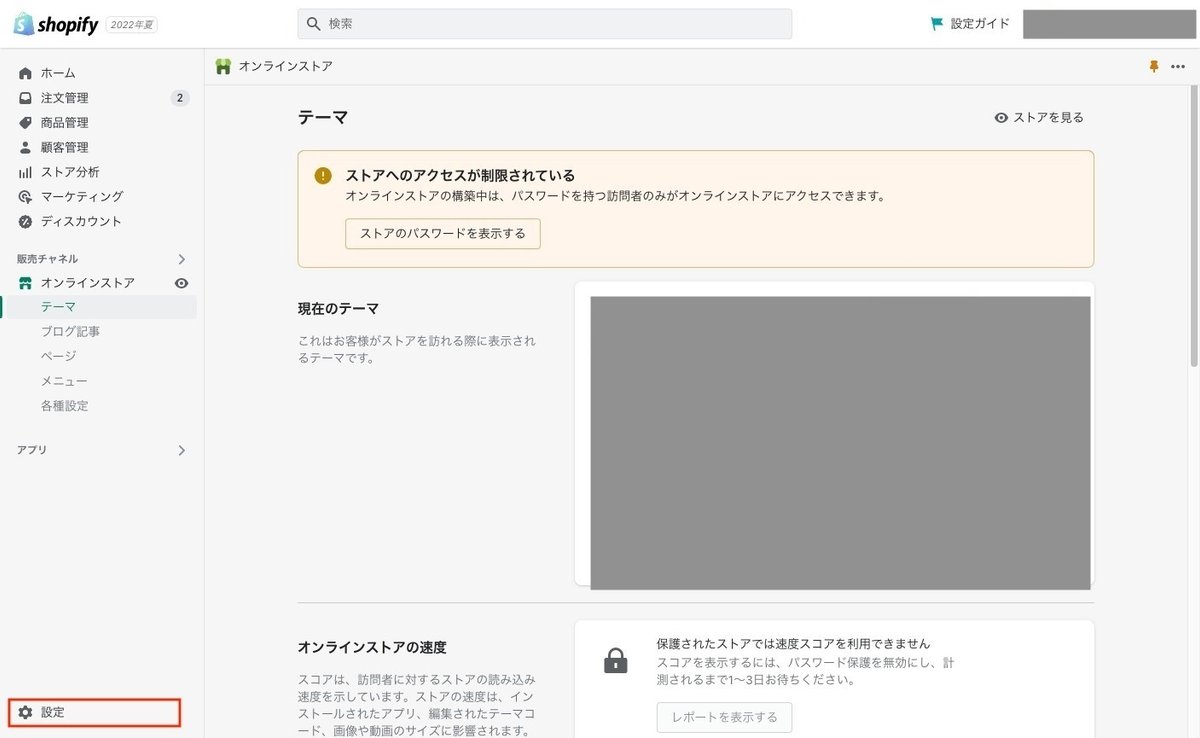Click the eye icon next to ストアを見る
Viewport: 1200px width, 738px height.
(x=1001, y=118)
